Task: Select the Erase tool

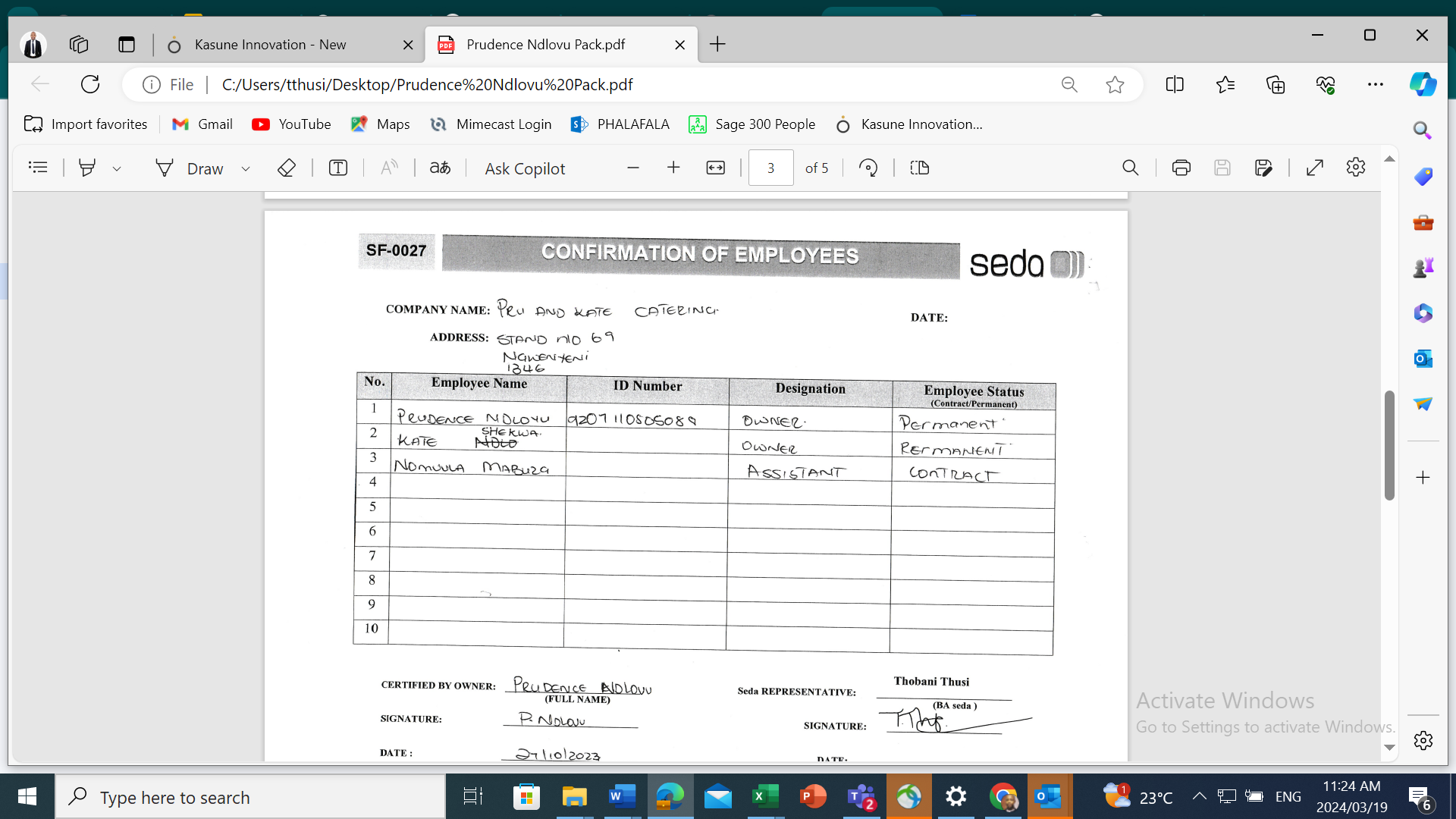Action: tap(286, 168)
